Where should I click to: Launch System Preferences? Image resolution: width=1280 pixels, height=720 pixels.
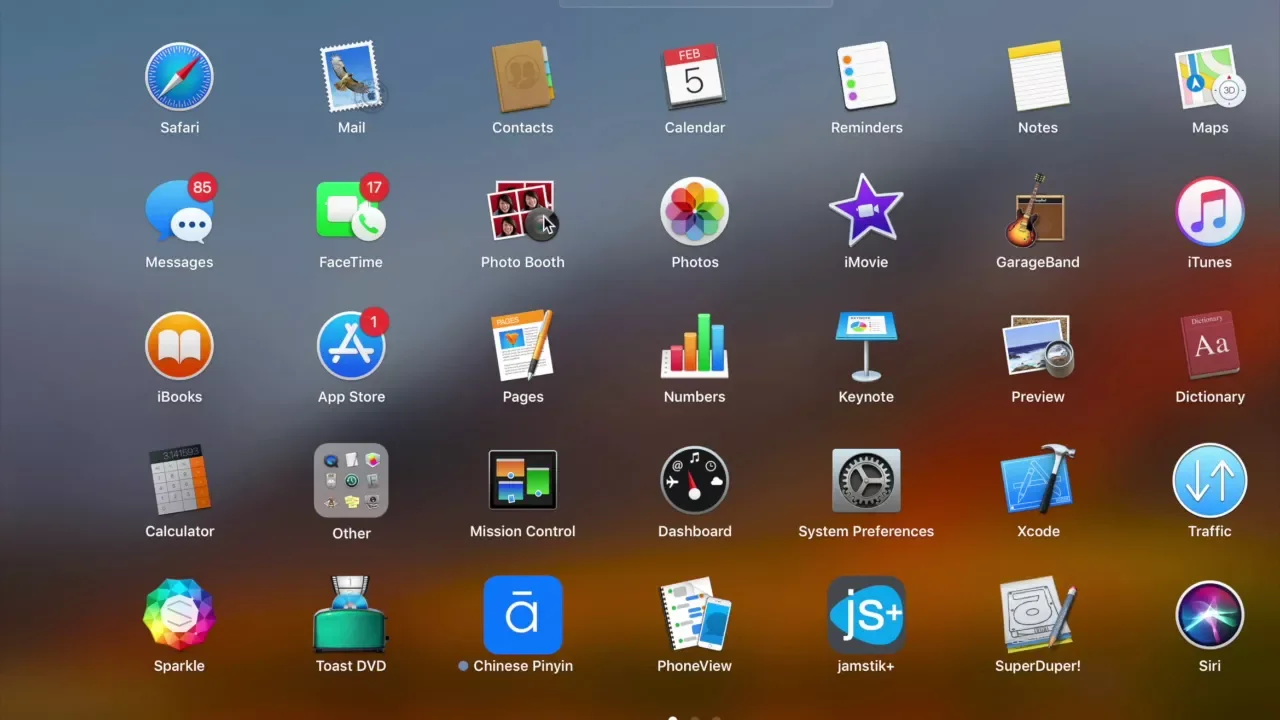866,481
